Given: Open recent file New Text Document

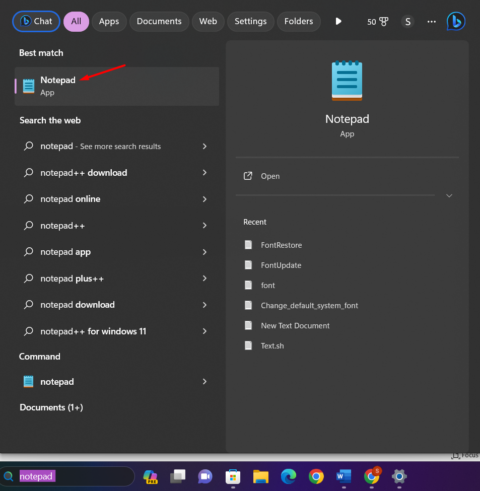Looking at the screenshot, I should [295, 326].
